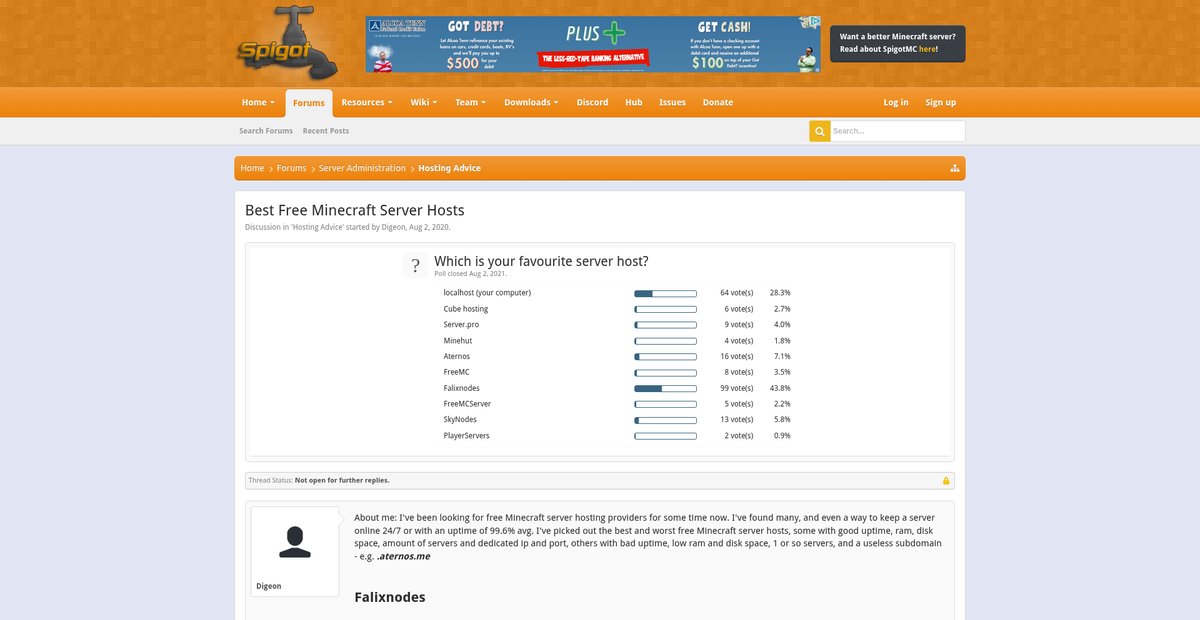Image resolution: width=1200 pixels, height=620 pixels.
Task: Click the Digeon username under avatar
Action: [x=268, y=586]
